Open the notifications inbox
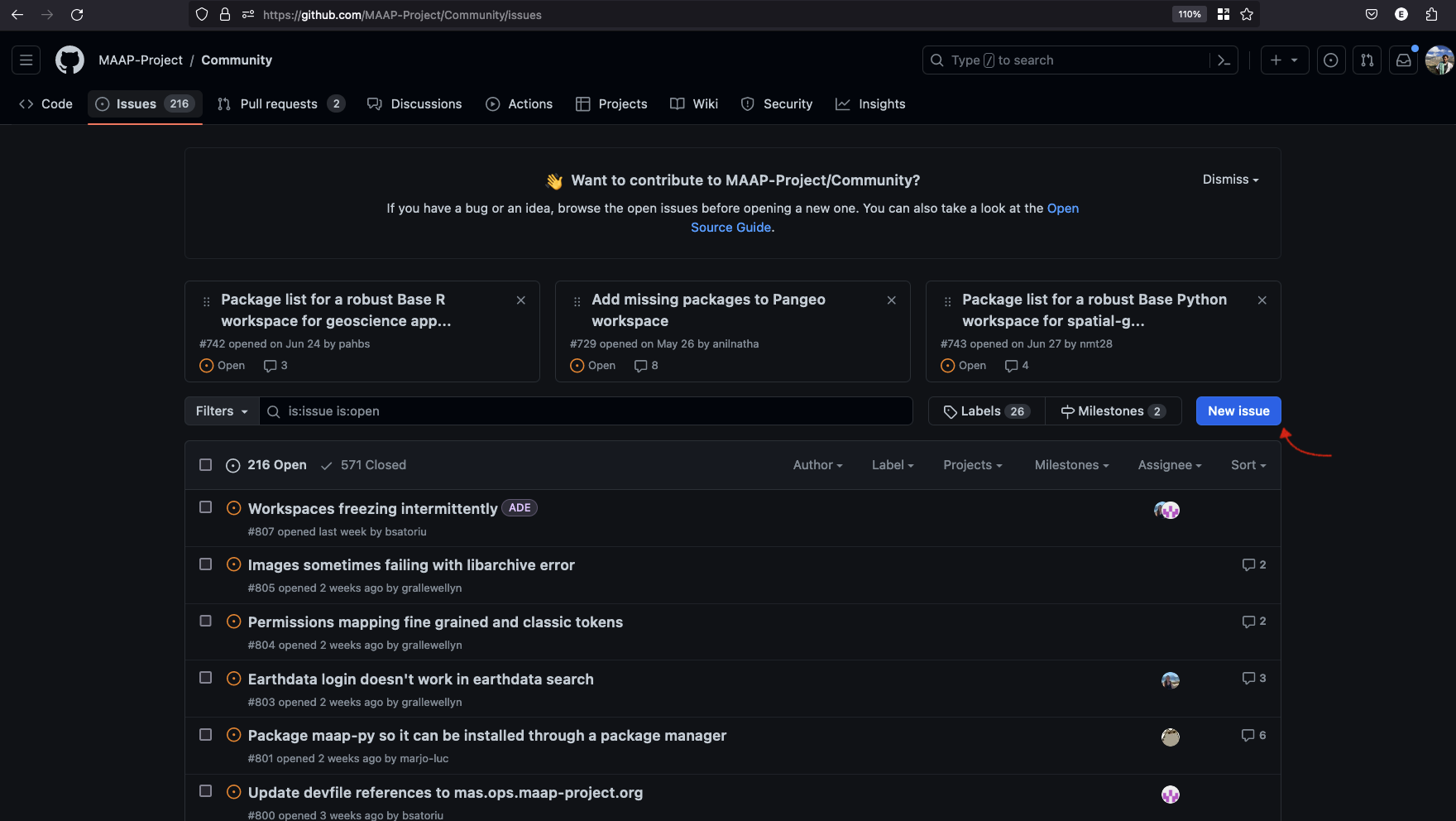The width and height of the screenshot is (1456, 821). [x=1404, y=60]
